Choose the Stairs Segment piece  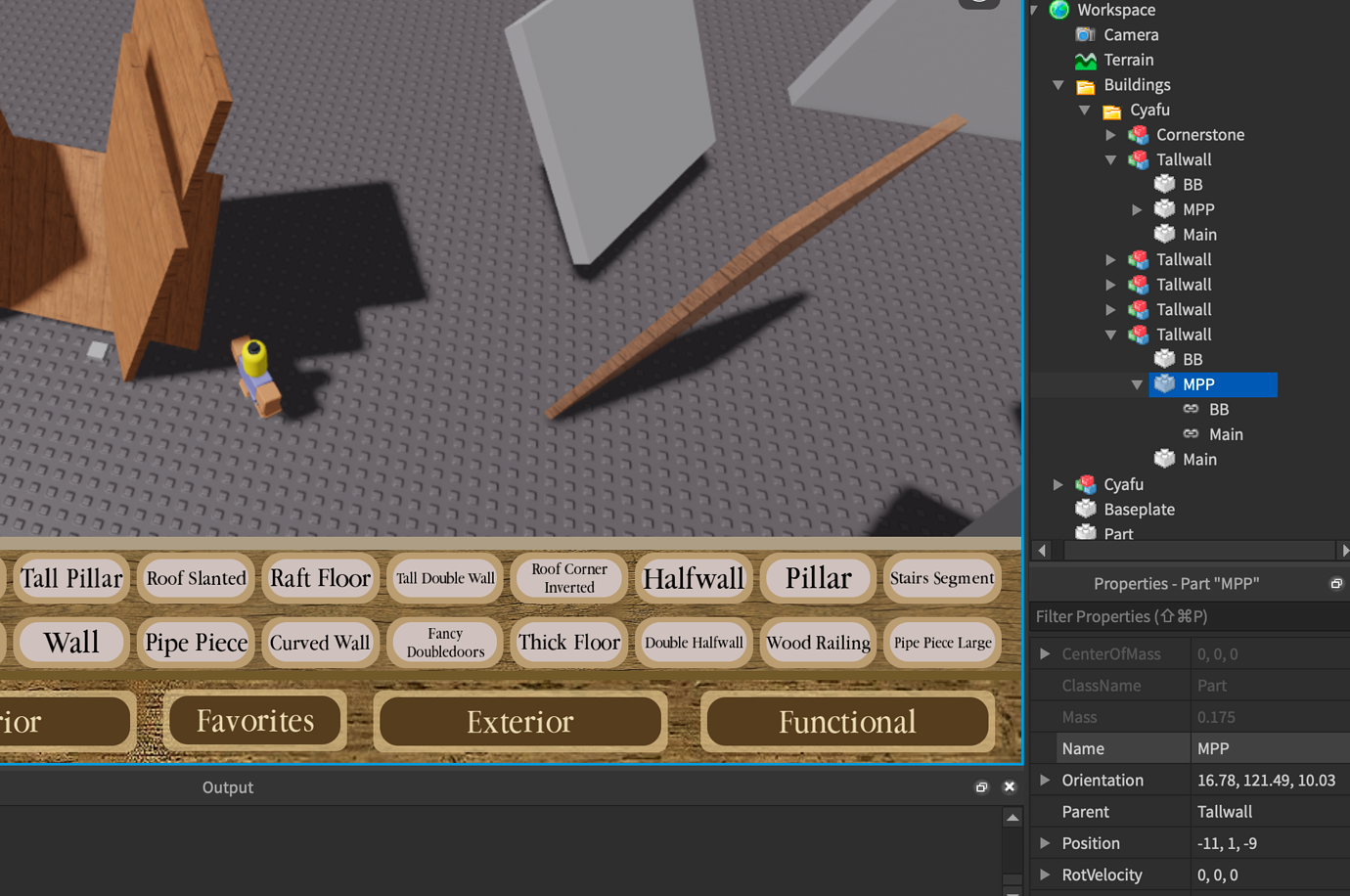[x=942, y=578]
